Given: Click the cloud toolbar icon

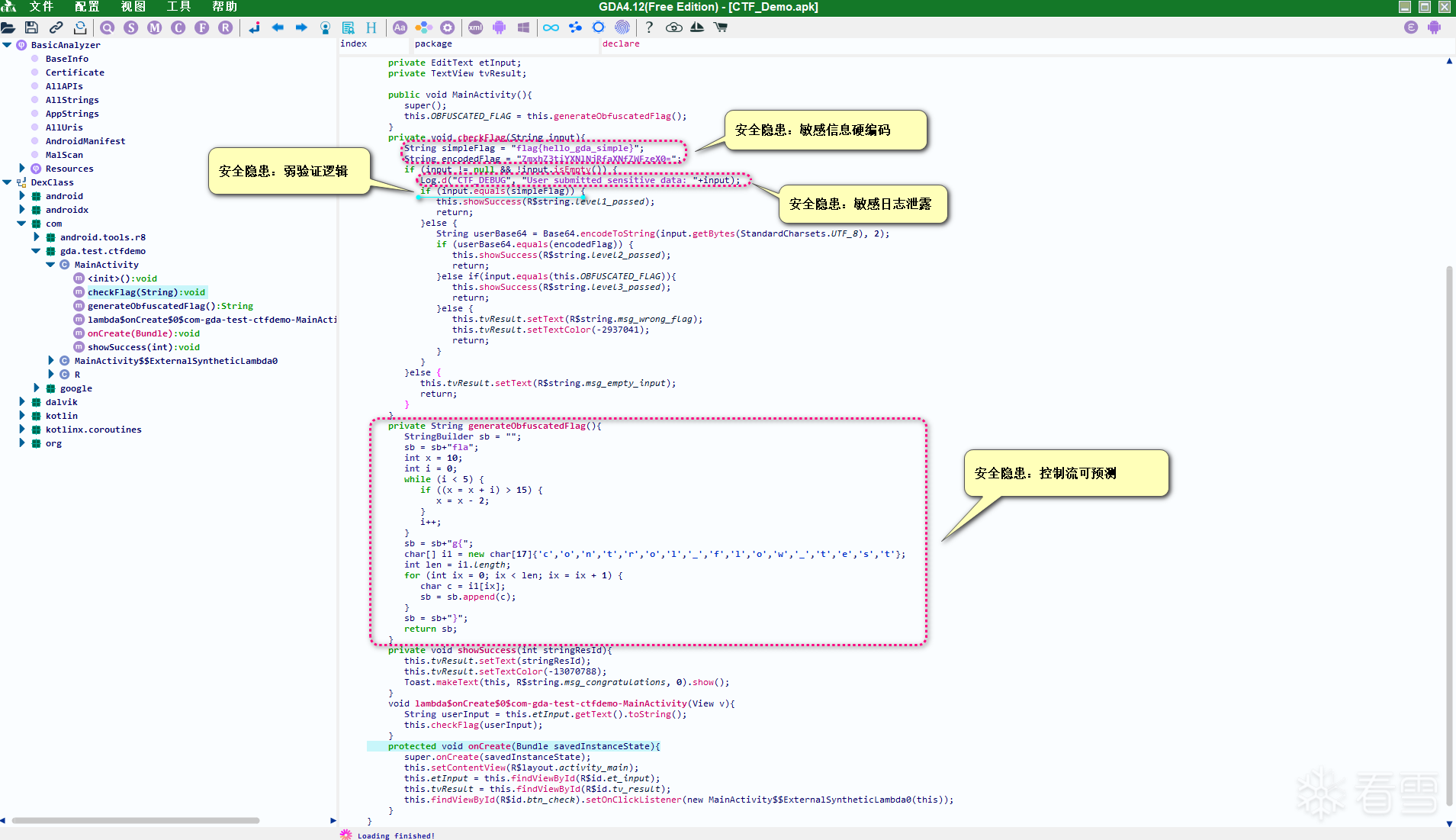Looking at the screenshot, I should click(673, 27).
